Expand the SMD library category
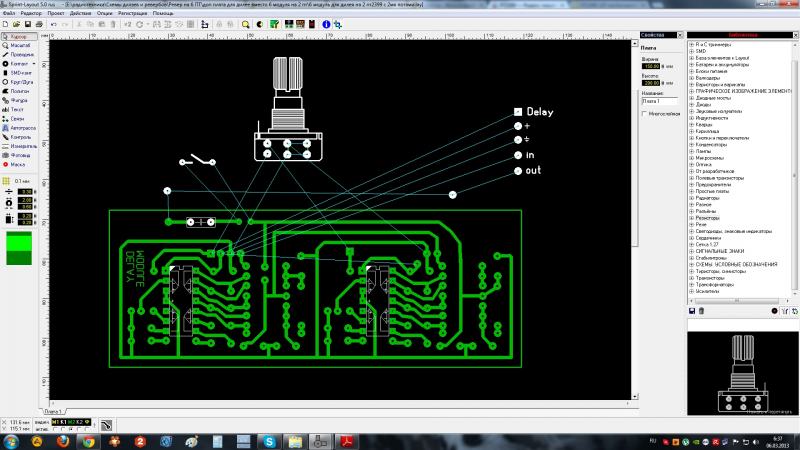The width and height of the screenshot is (800, 450). (691, 50)
